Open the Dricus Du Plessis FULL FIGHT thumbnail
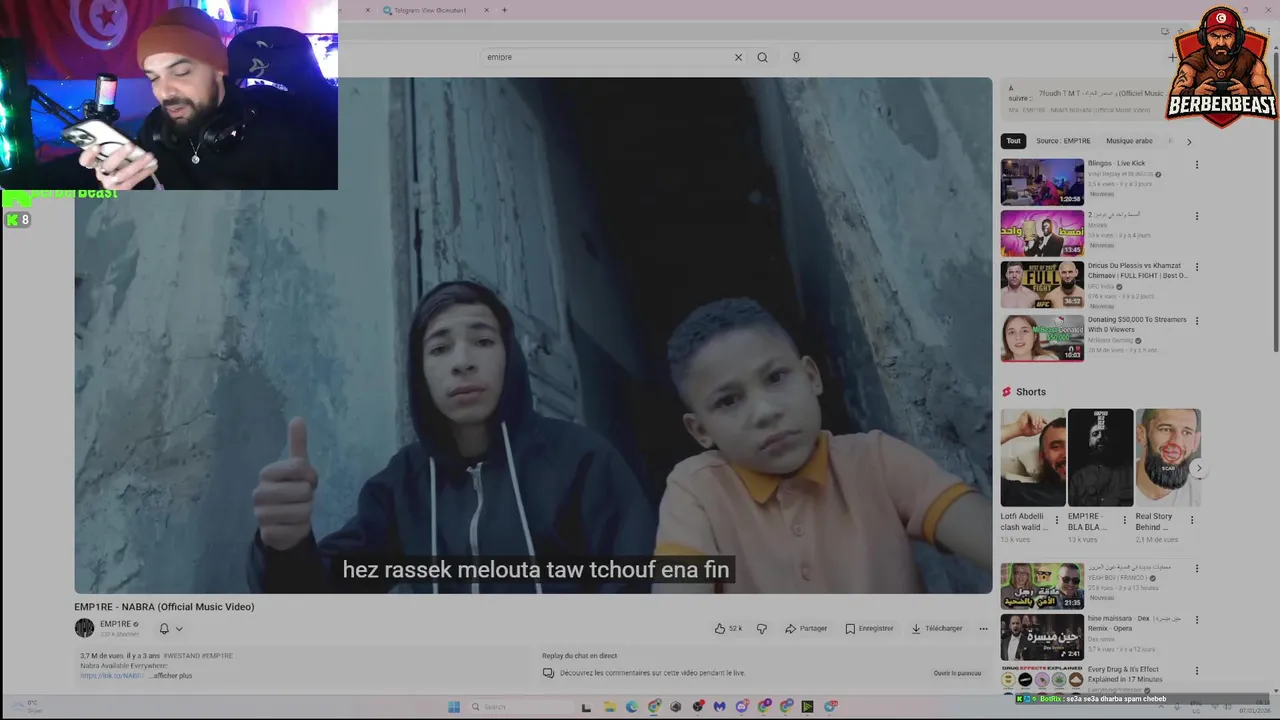This screenshot has height=720, width=1280. tap(1042, 284)
